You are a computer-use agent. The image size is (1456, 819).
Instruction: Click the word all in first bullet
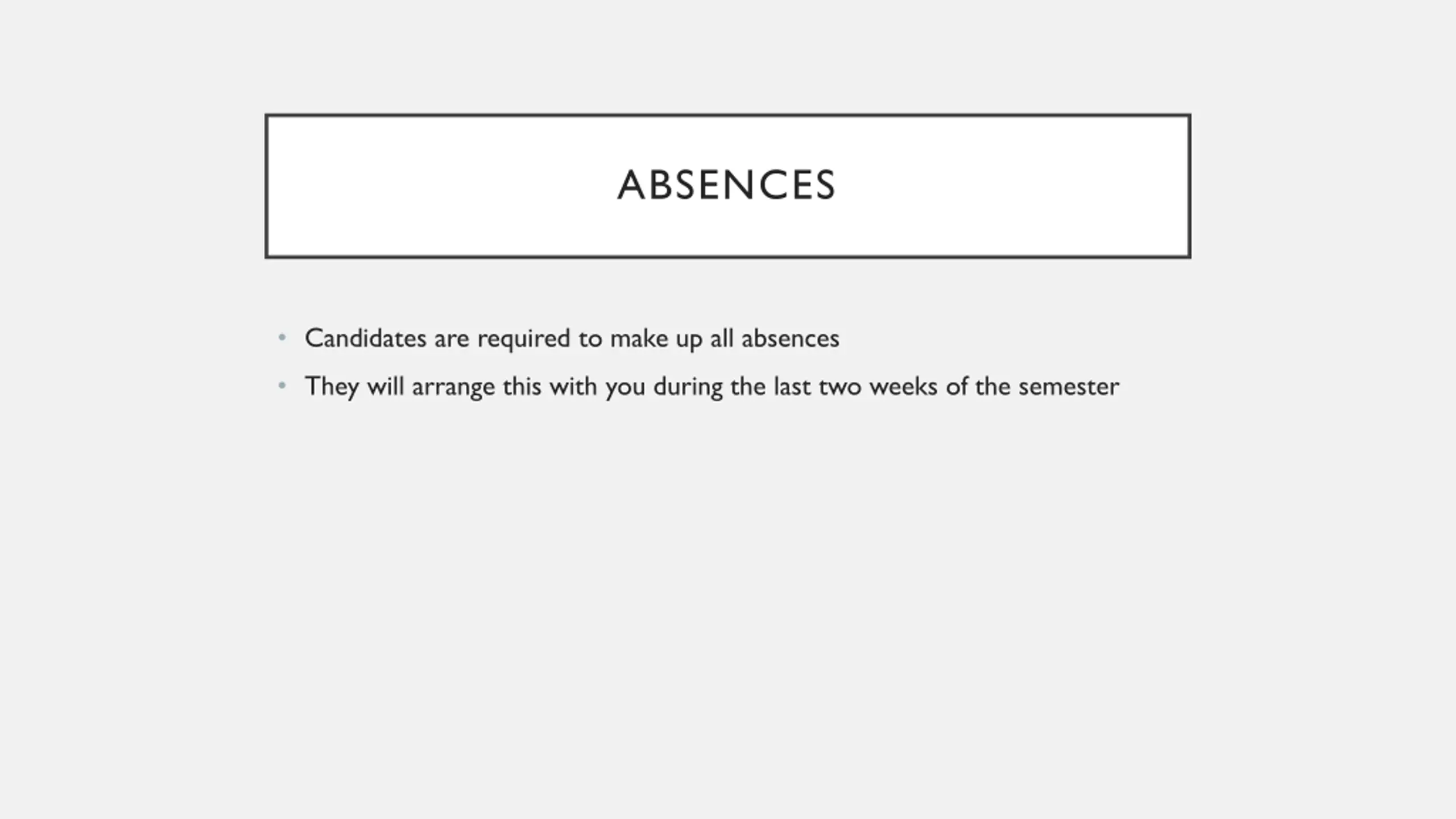coord(721,338)
